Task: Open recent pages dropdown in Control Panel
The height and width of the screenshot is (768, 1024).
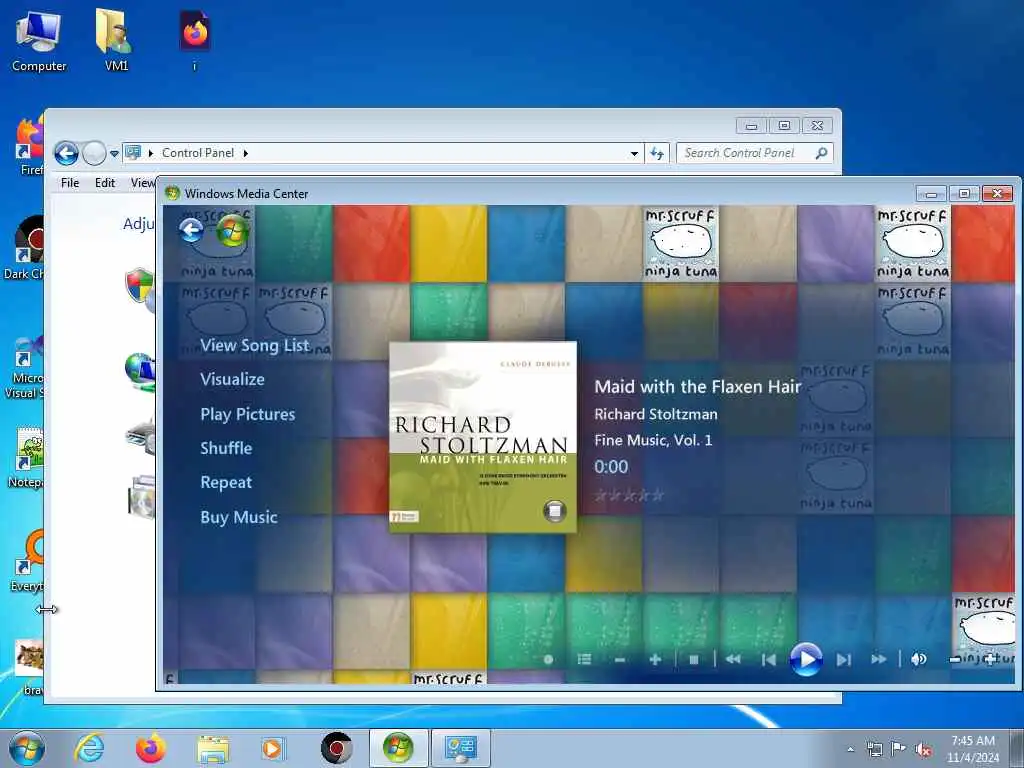Action: pos(114,153)
